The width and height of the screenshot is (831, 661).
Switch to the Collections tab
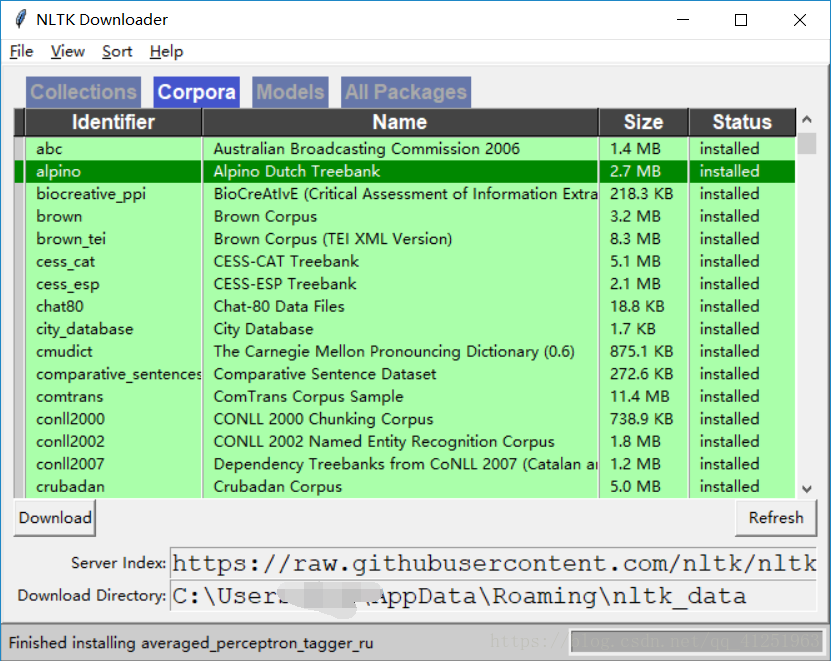click(x=83, y=92)
